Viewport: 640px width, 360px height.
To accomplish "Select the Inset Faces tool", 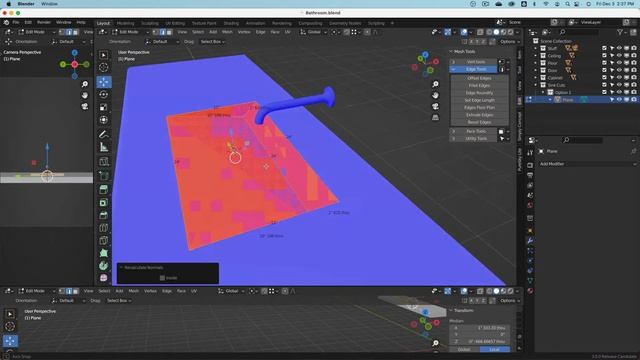I will (x=104, y=202).
